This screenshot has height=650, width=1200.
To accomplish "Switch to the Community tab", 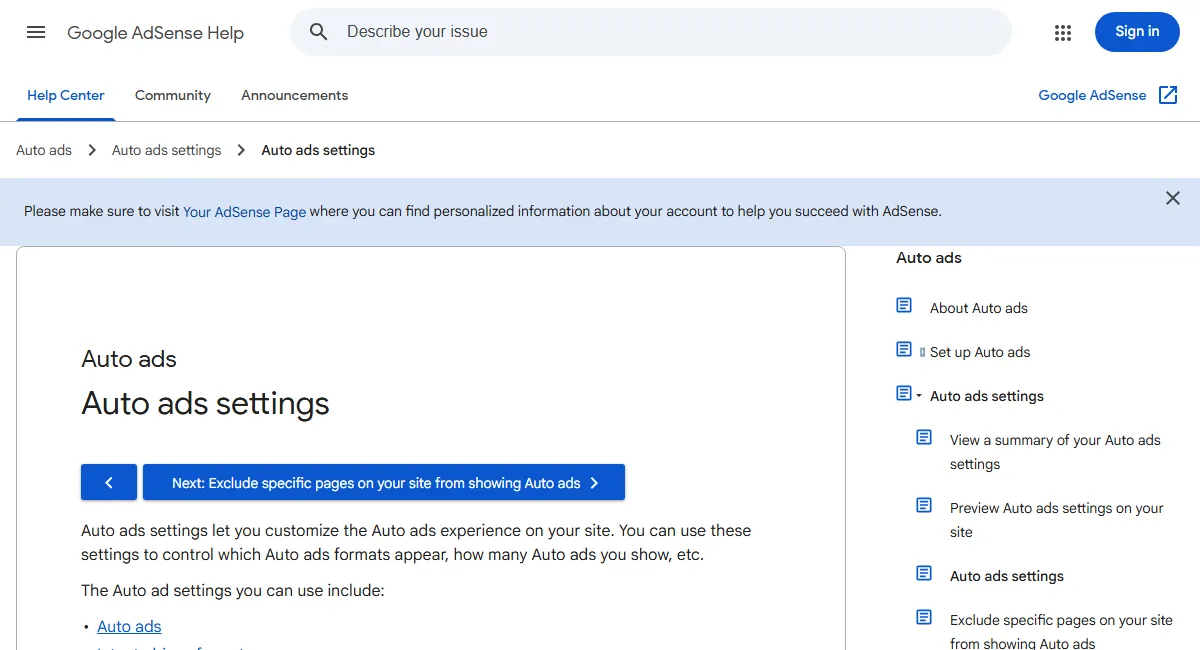I will point(173,95).
